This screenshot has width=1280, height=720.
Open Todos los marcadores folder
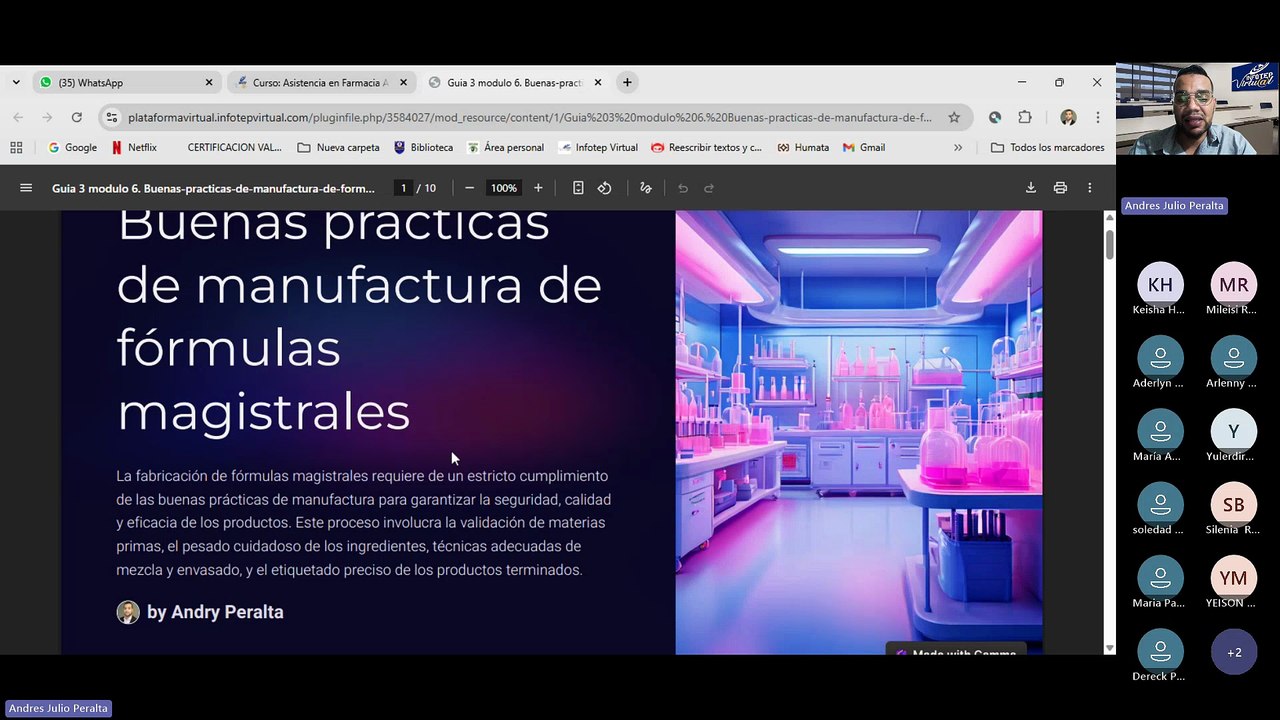click(1047, 147)
